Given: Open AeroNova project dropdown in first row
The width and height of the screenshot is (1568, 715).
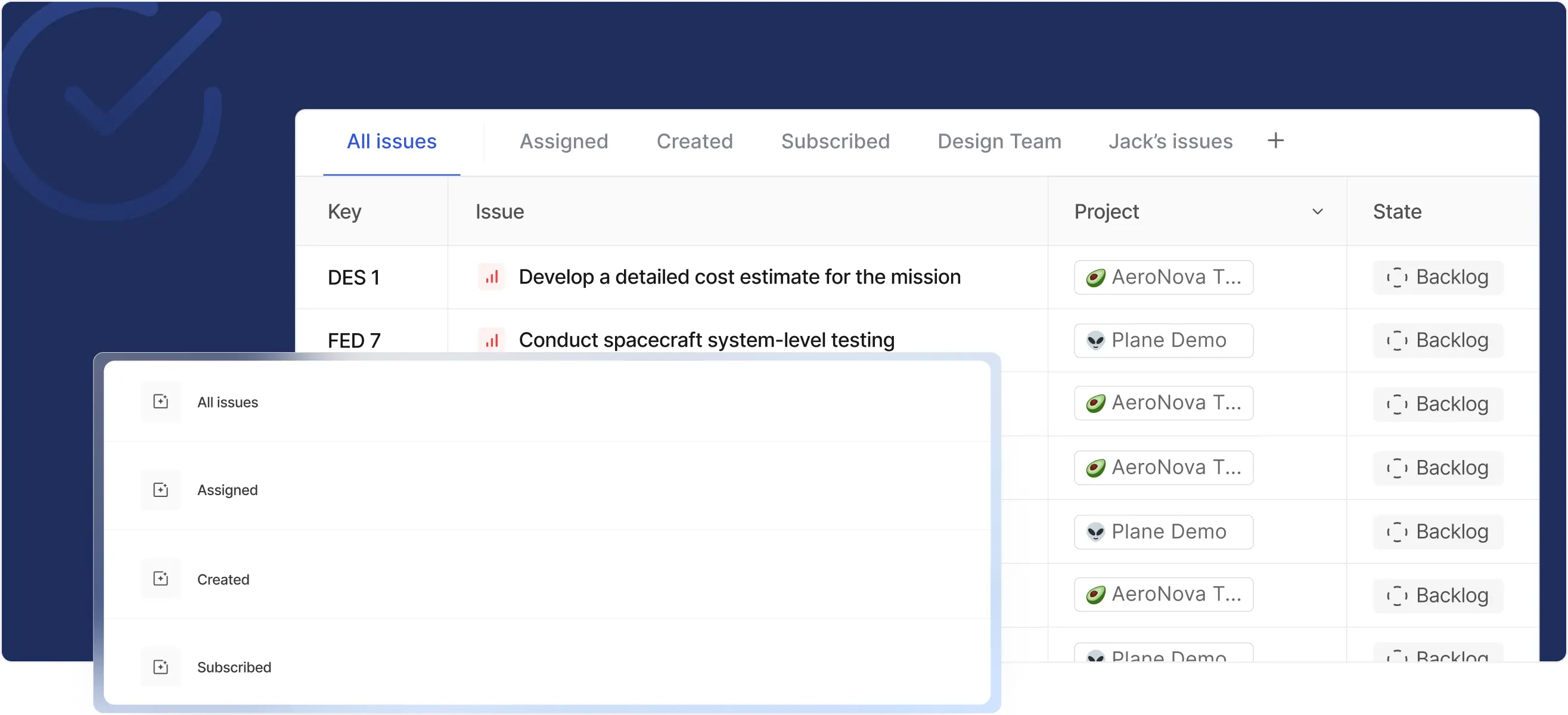Looking at the screenshot, I should (1163, 278).
